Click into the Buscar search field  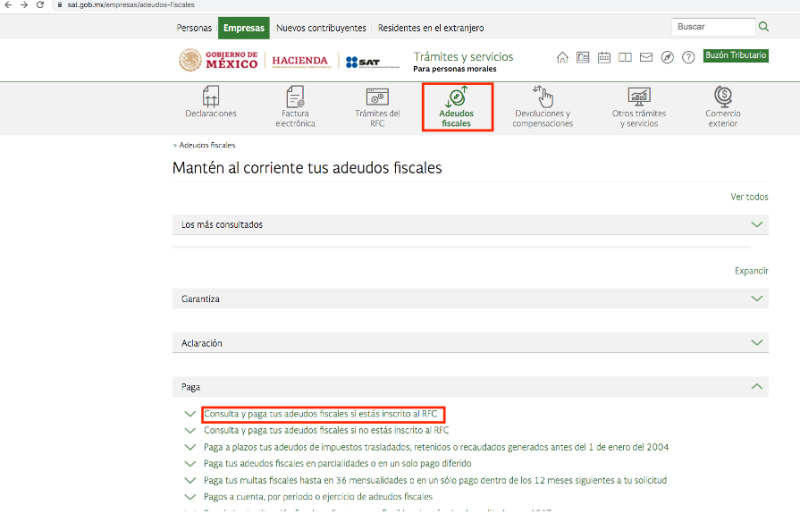[x=713, y=27]
